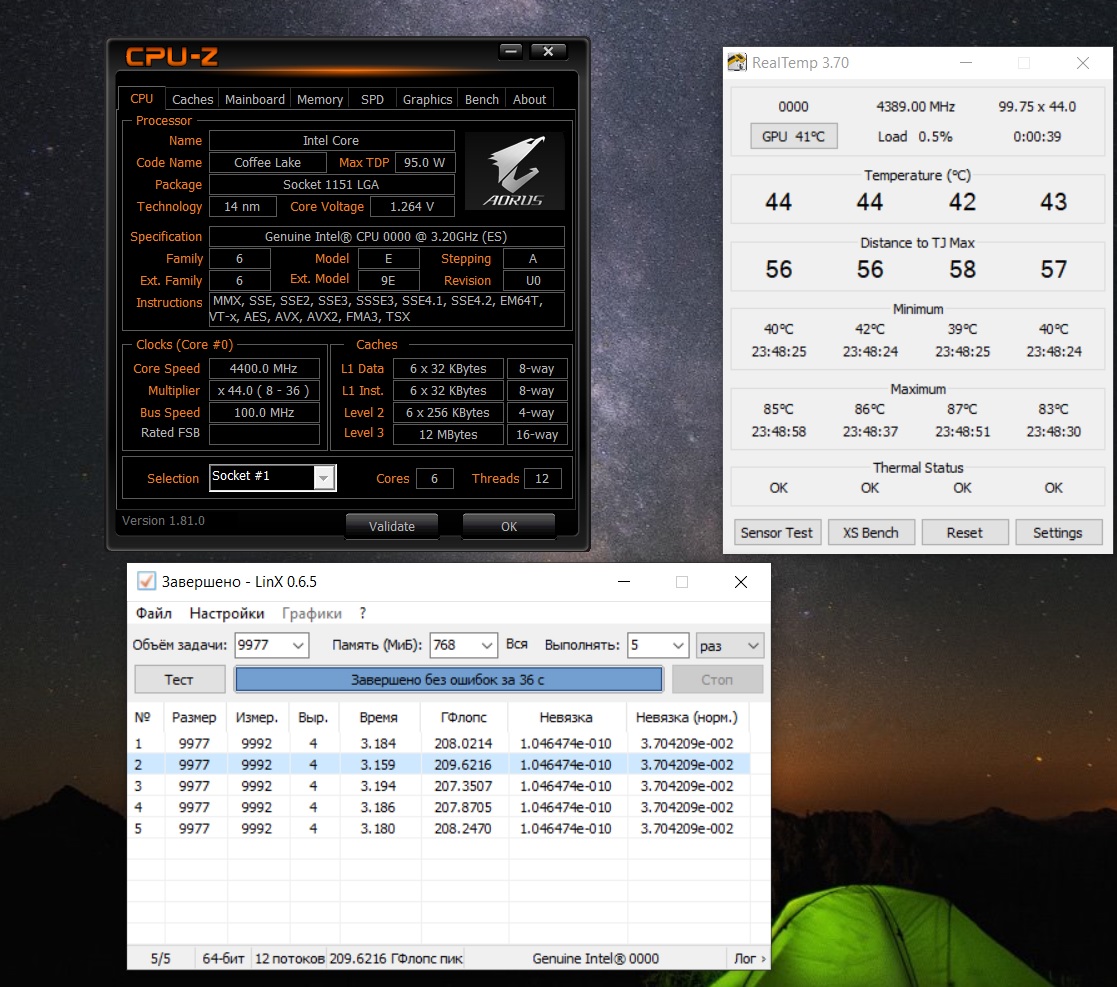Reset RealTemp min/max values
This screenshot has height=987, width=1117.
[965, 533]
